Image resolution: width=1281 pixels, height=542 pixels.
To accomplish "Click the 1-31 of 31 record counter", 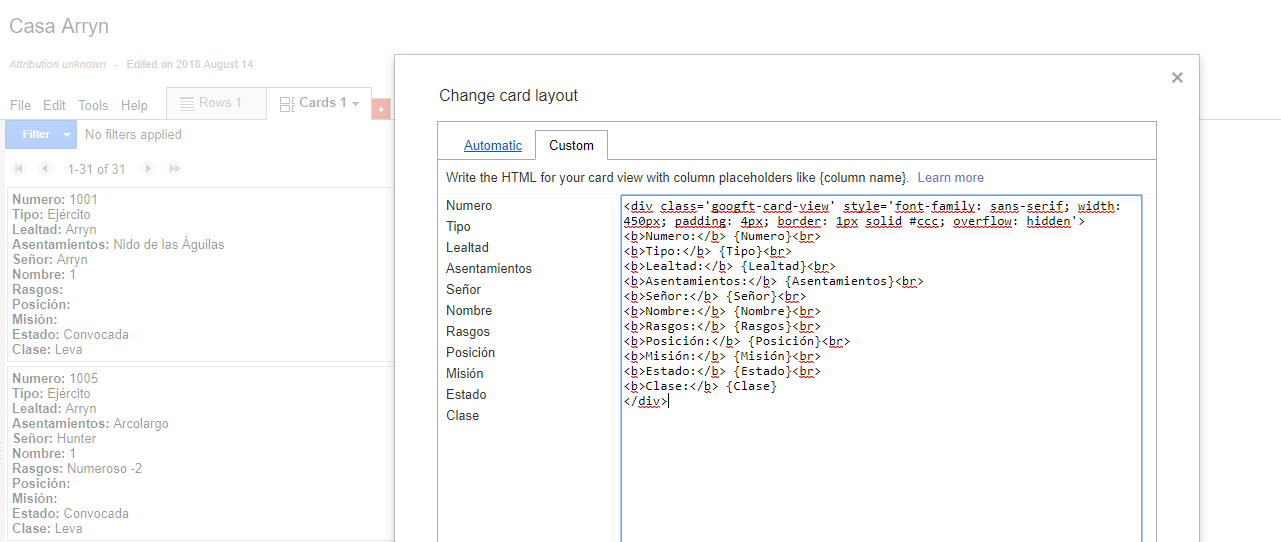I will [96, 170].
